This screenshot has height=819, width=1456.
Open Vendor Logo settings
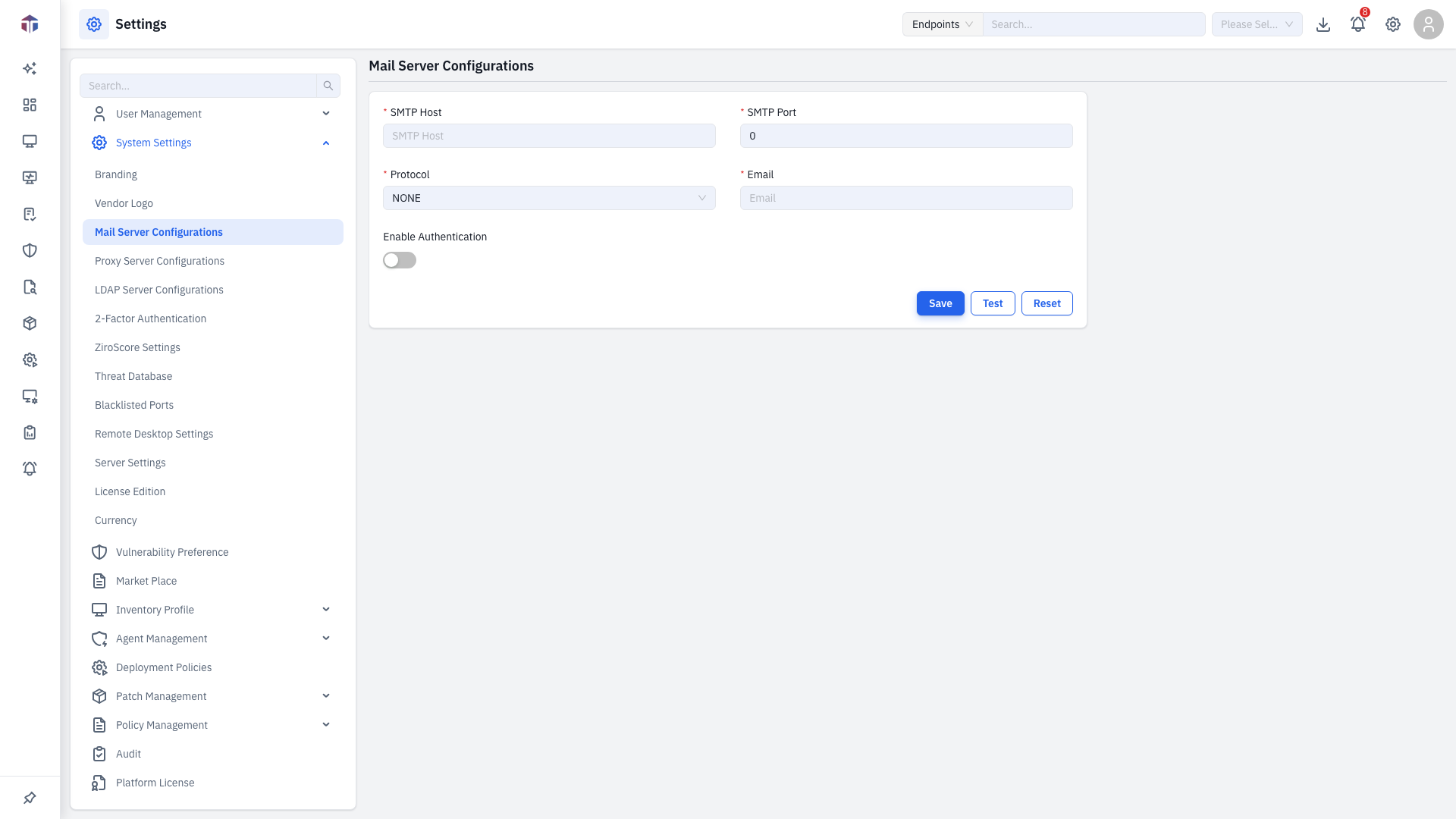pos(213,203)
